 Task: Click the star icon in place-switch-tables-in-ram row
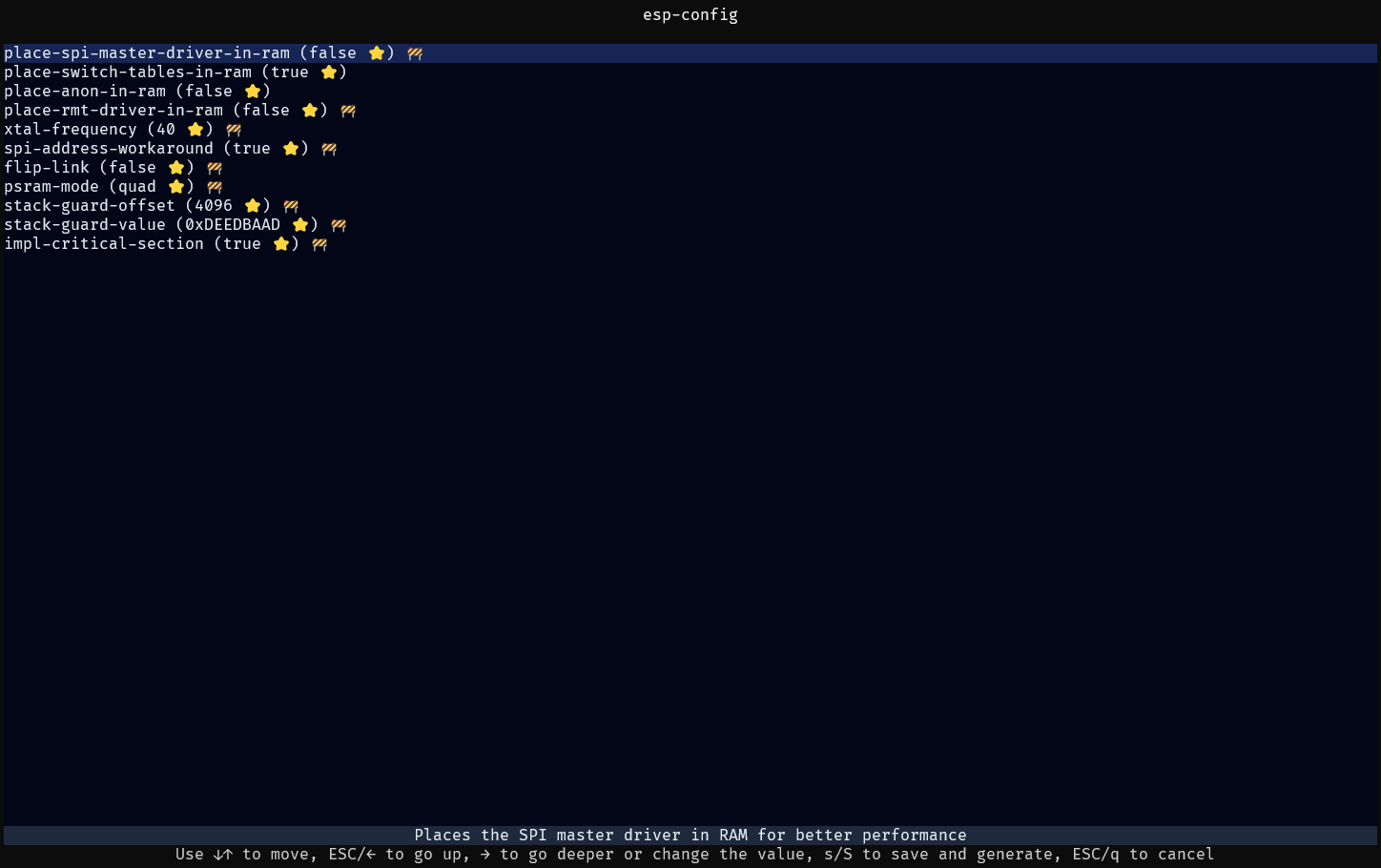coord(329,72)
